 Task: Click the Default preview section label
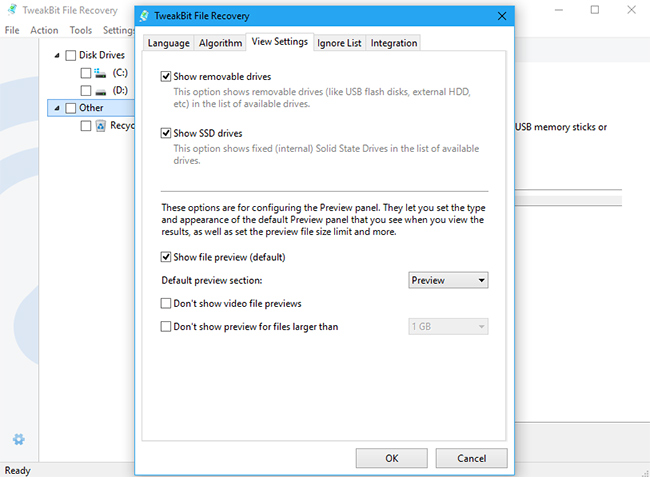click(x=212, y=281)
